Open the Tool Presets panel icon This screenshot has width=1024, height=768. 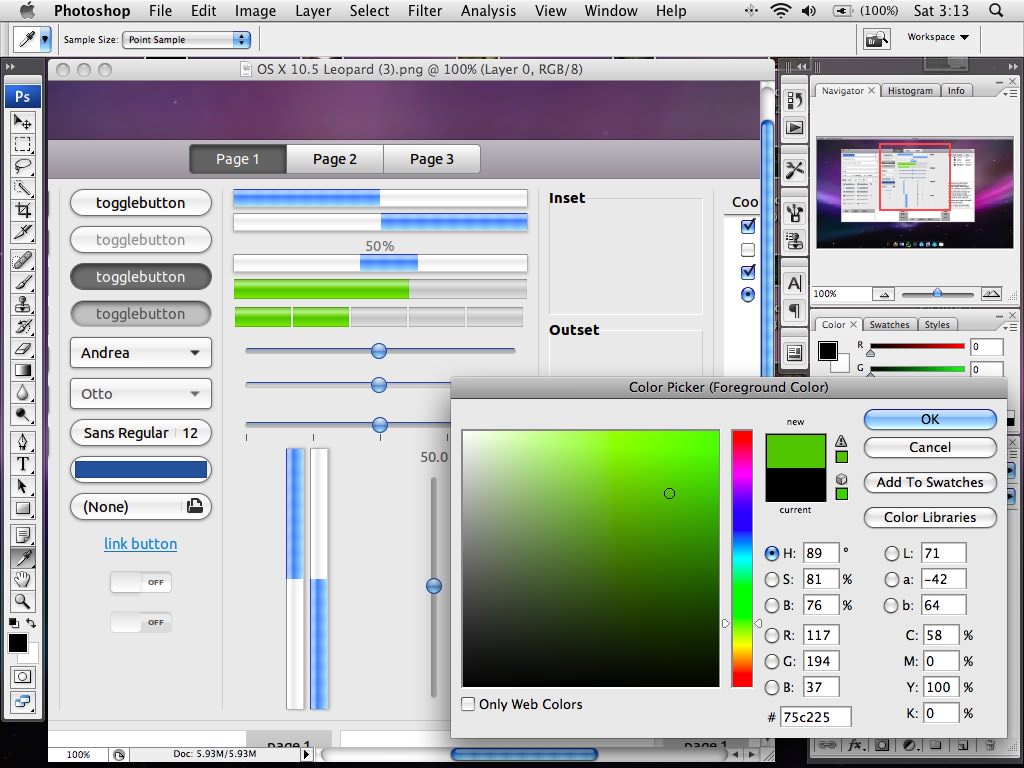794,170
